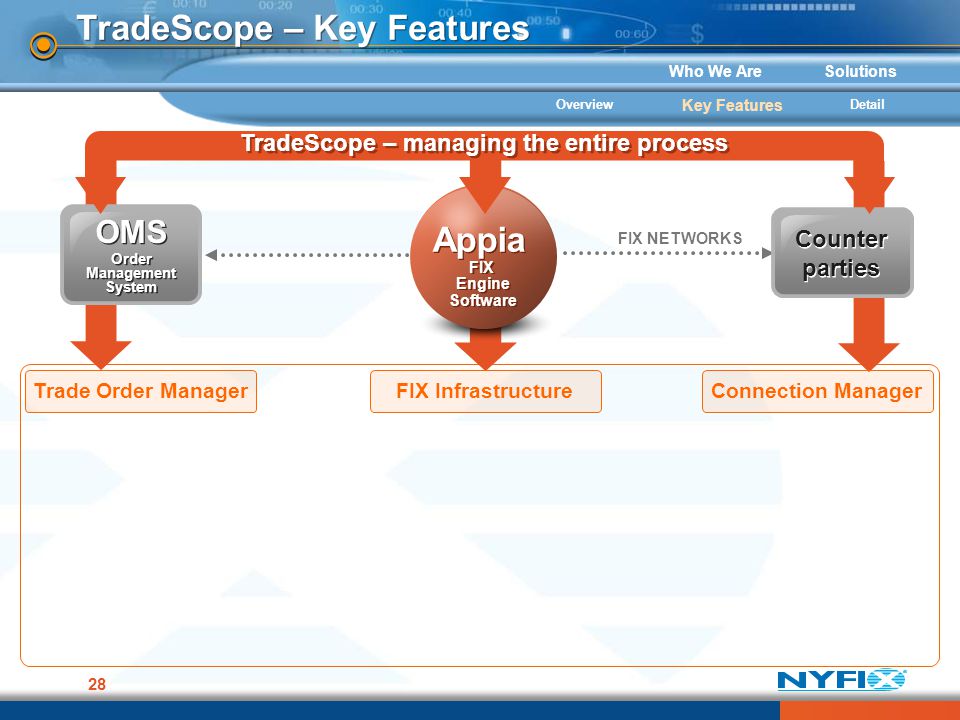The width and height of the screenshot is (960, 720).
Task: Select the Key Features sub-tab
Action: pos(732,105)
